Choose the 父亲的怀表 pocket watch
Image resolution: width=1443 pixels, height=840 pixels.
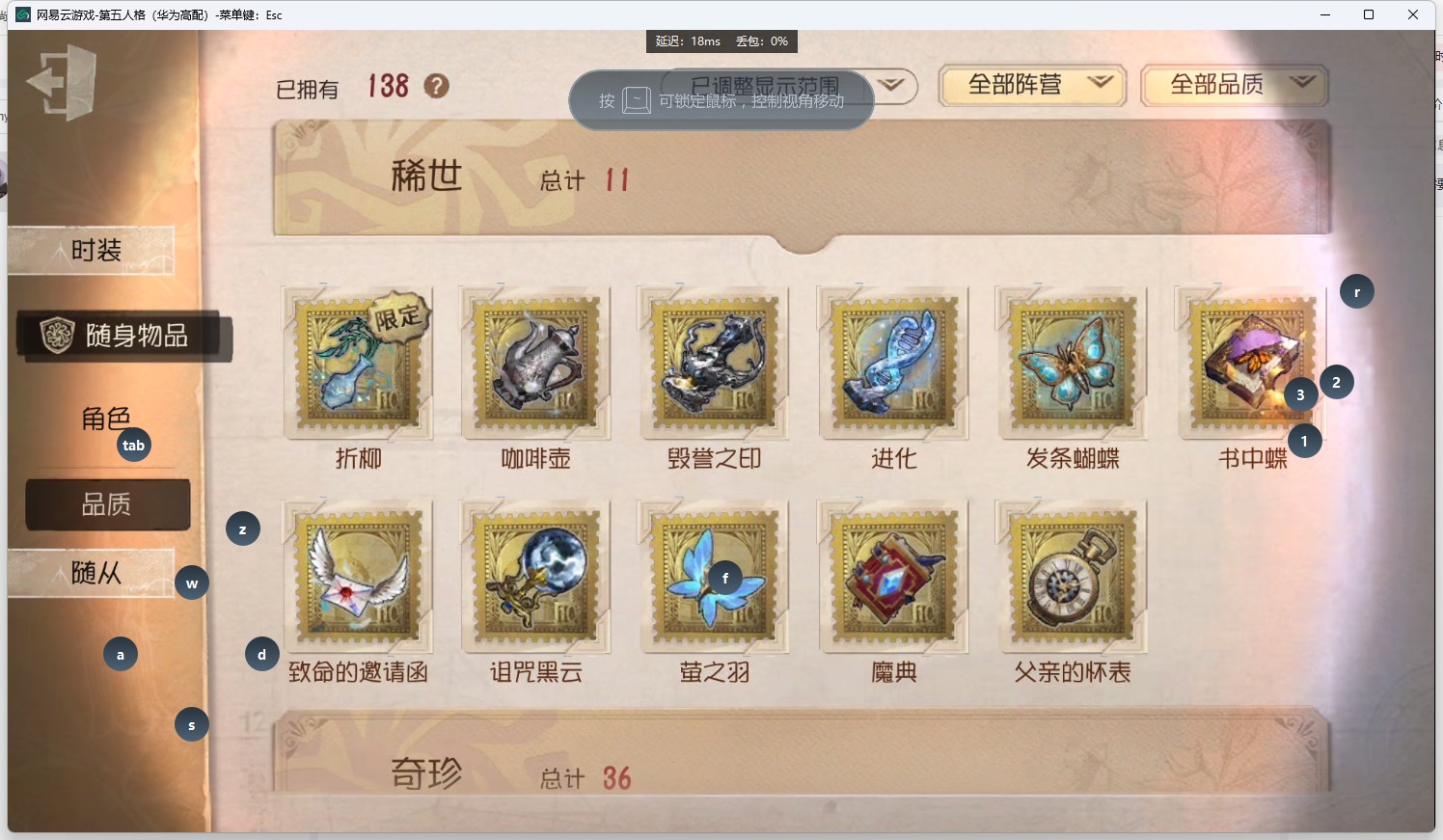click(x=1072, y=577)
